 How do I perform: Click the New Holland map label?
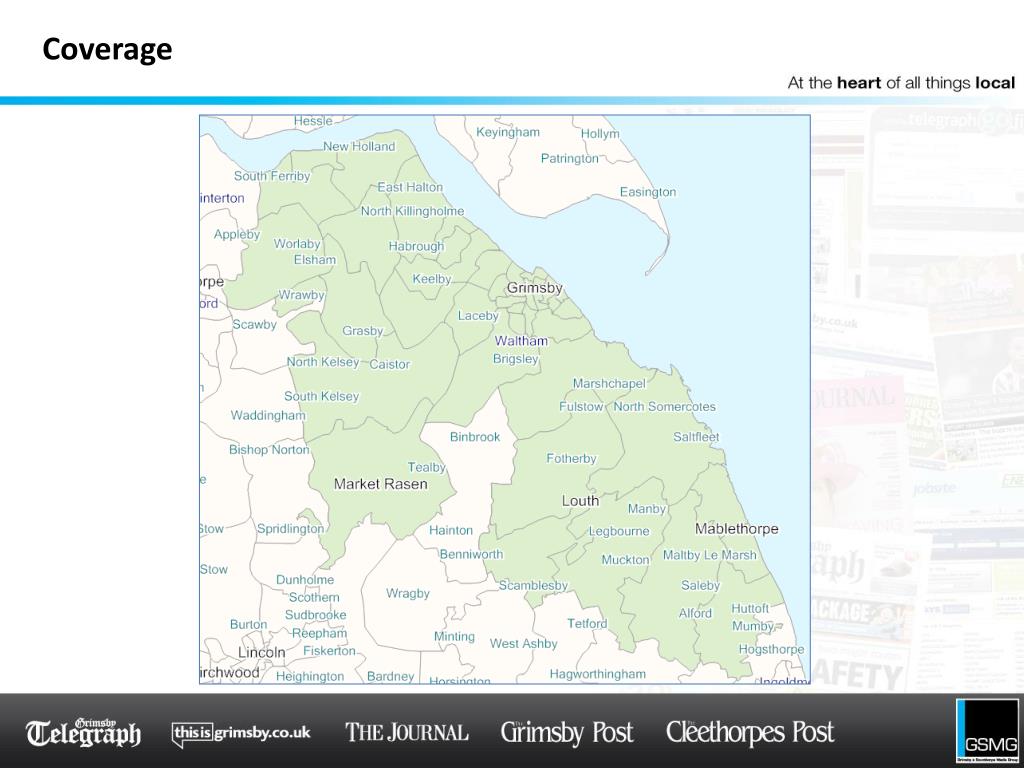359,146
